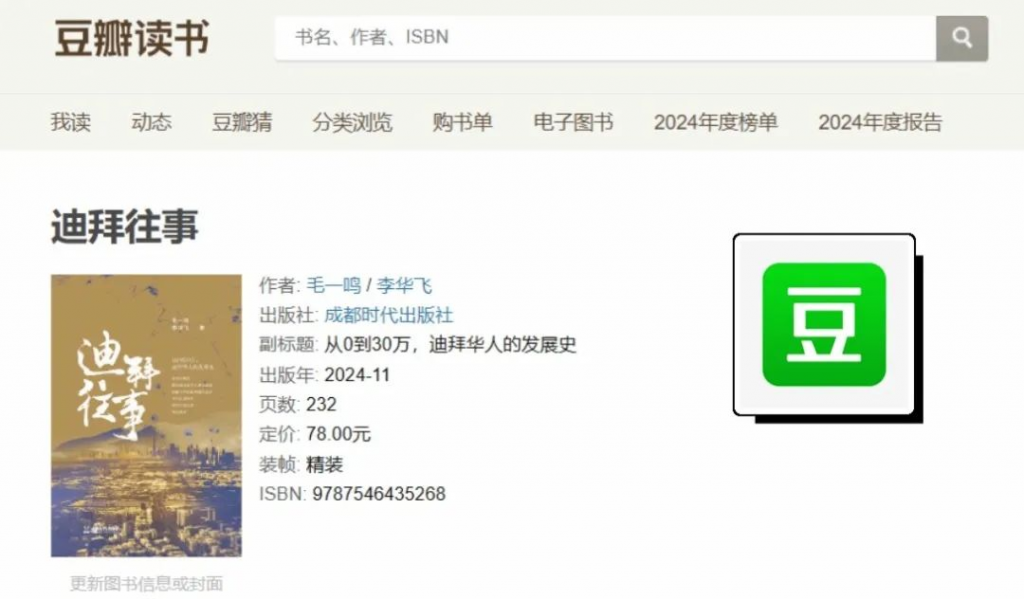Click the ISBN number 9787546435268
Viewport: 1024px width, 599px height.
pos(378,494)
